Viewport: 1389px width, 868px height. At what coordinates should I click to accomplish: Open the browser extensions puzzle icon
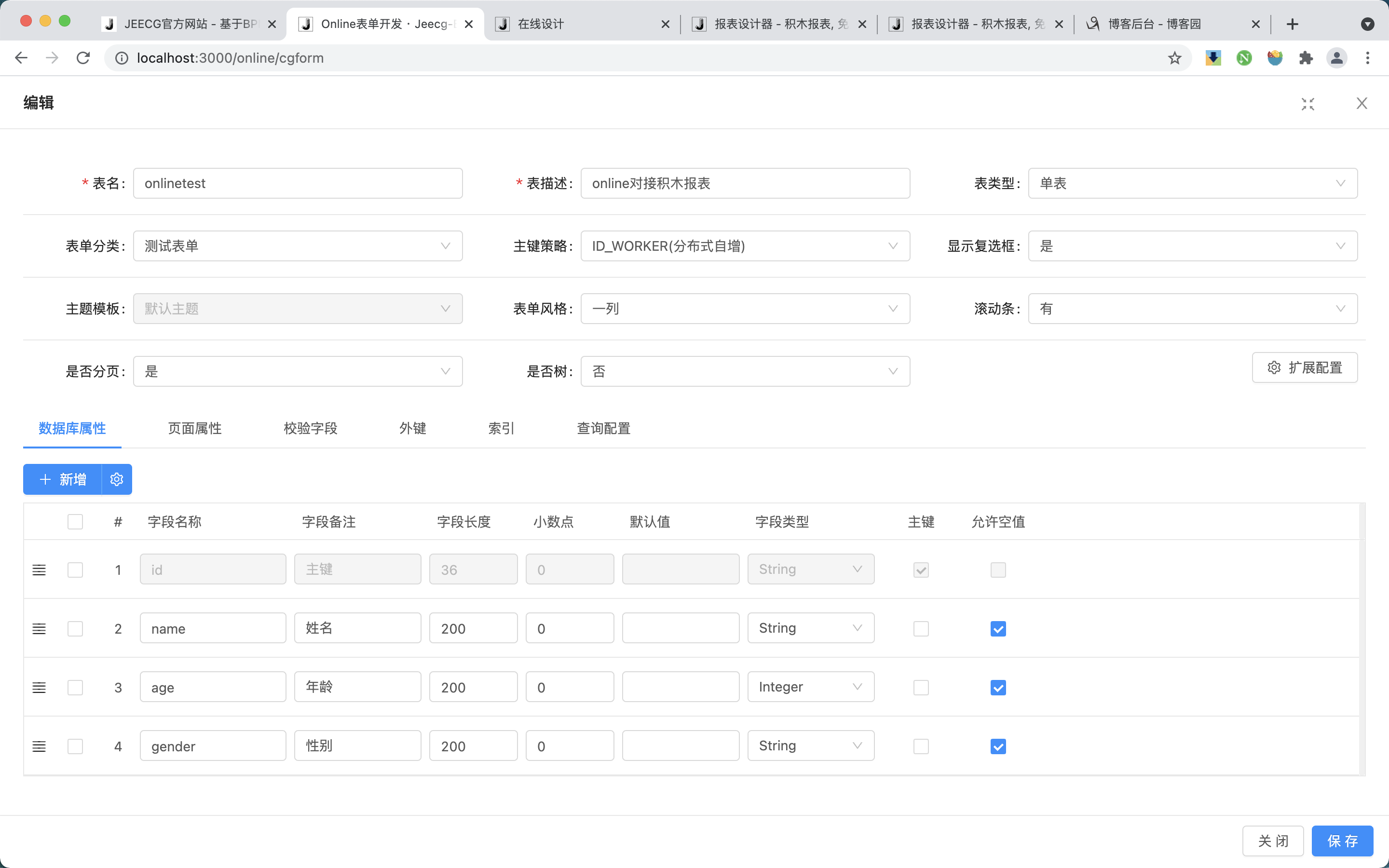tap(1306, 58)
